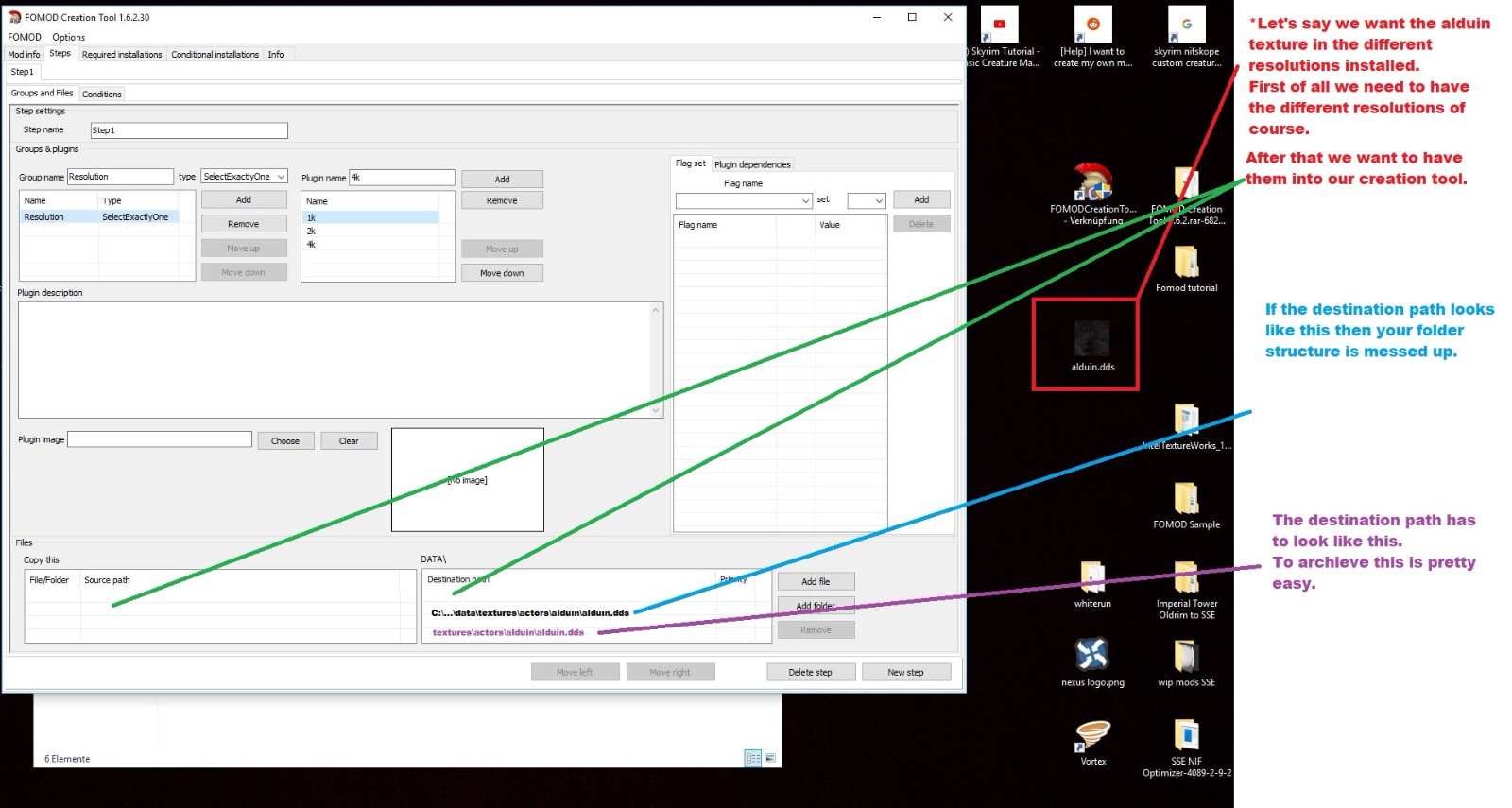Open the wip mods SSE folder
1512x808 pixels.
click(1186, 656)
